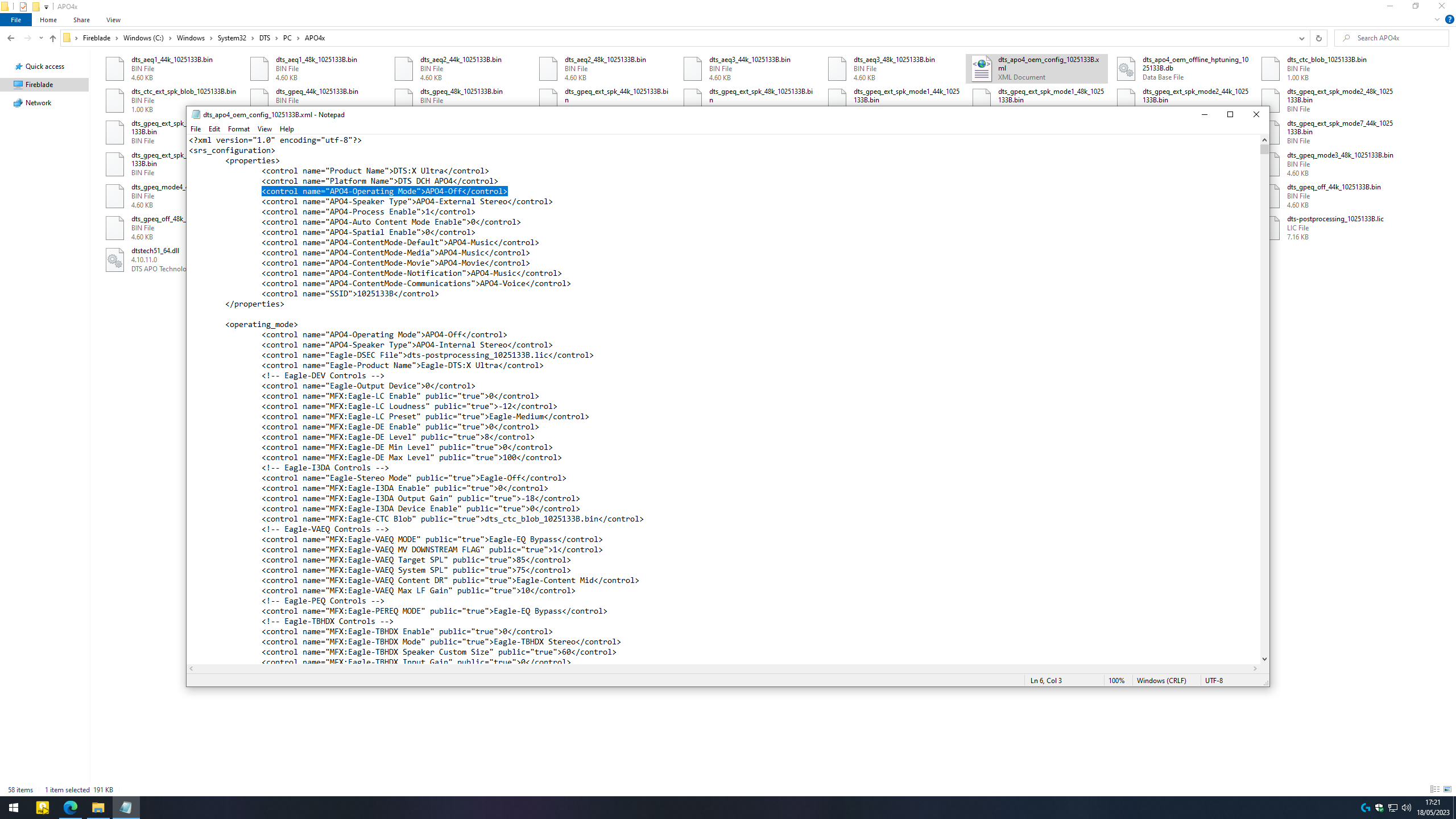The height and width of the screenshot is (819, 1456).
Task: Select Quick access in navigation pane
Action: 45,67
